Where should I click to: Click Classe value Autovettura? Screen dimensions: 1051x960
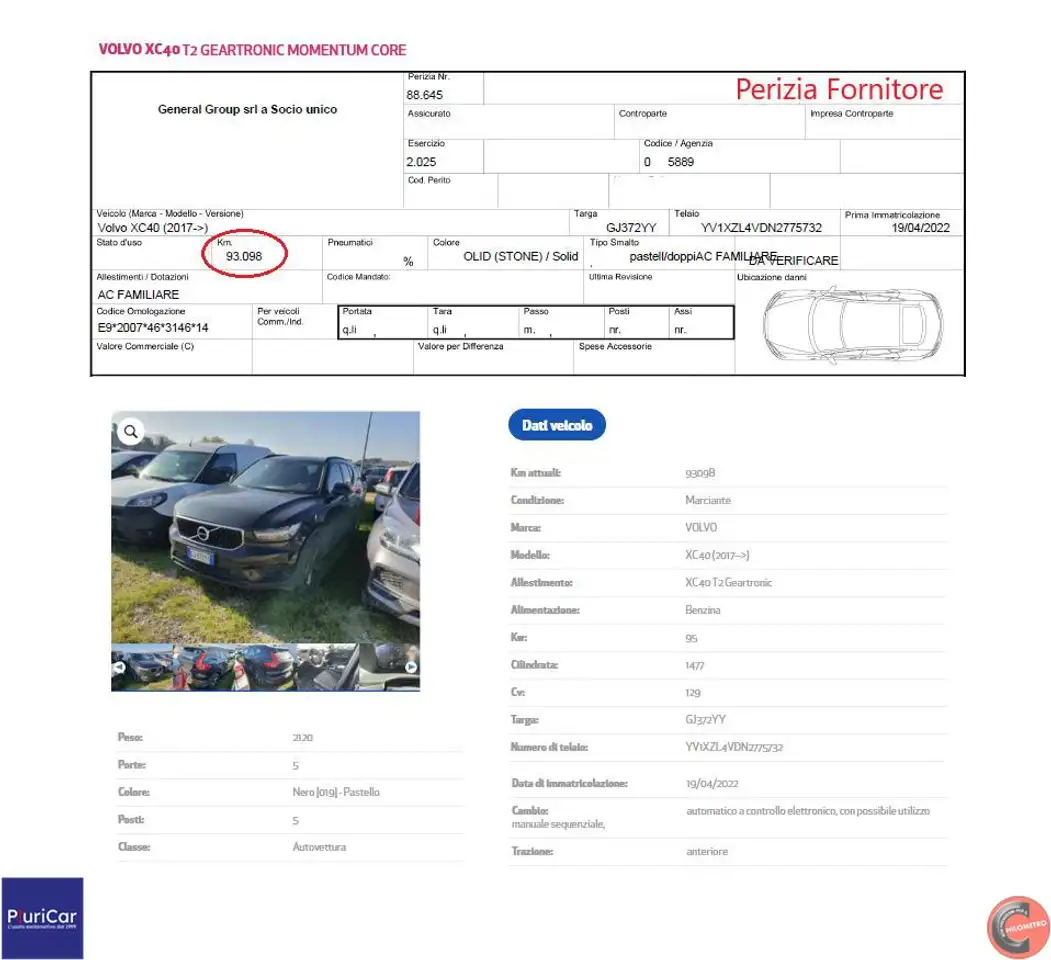click(x=319, y=847)
